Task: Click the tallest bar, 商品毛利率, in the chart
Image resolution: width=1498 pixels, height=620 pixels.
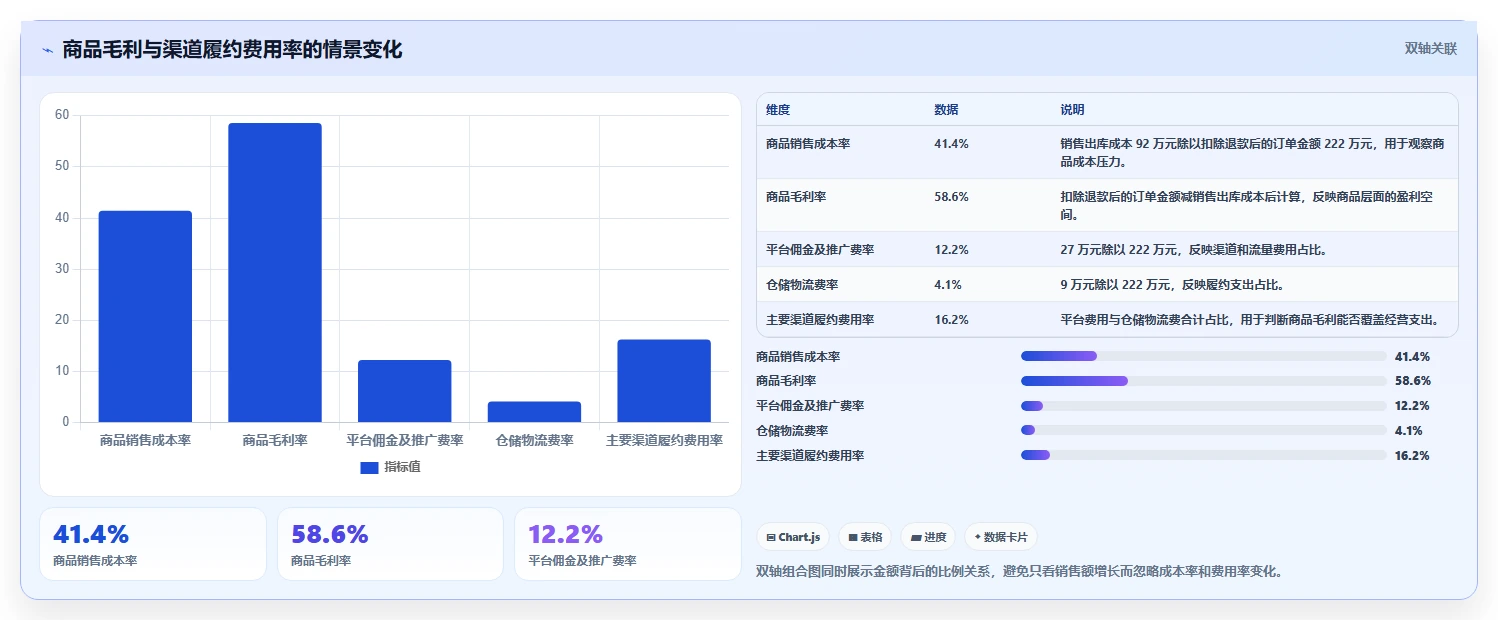Action: click(275, 272)
